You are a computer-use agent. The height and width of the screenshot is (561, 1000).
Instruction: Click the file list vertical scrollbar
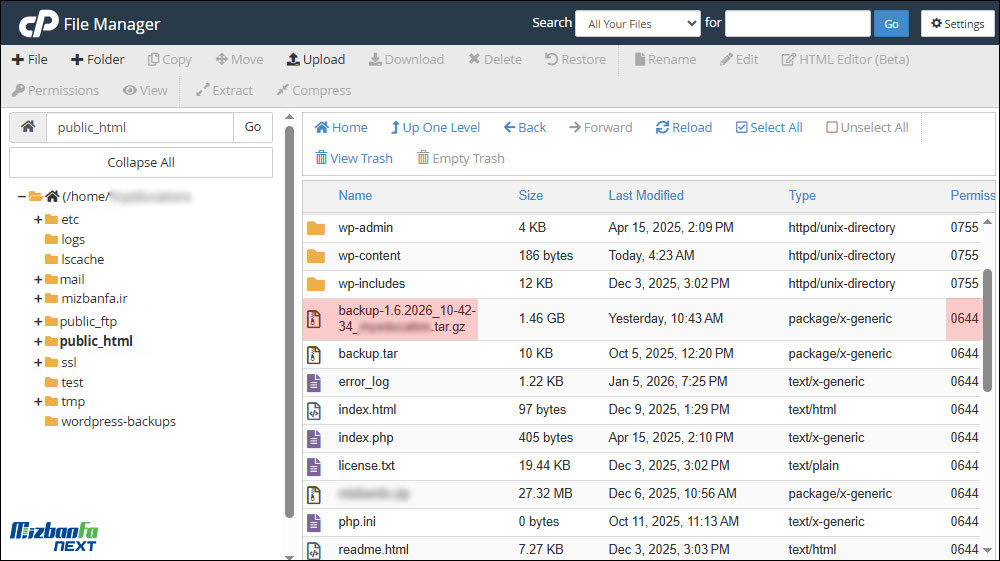click(x=990, y=320)
